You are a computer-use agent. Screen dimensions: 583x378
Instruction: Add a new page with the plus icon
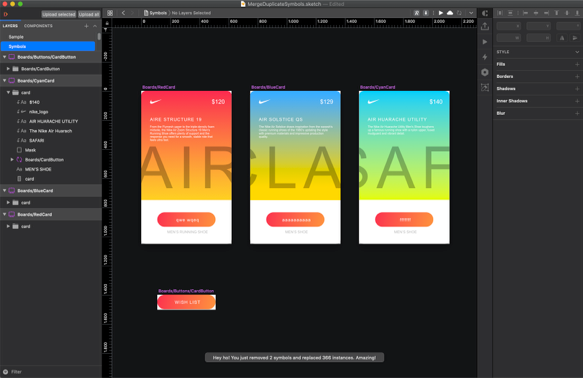86,26
